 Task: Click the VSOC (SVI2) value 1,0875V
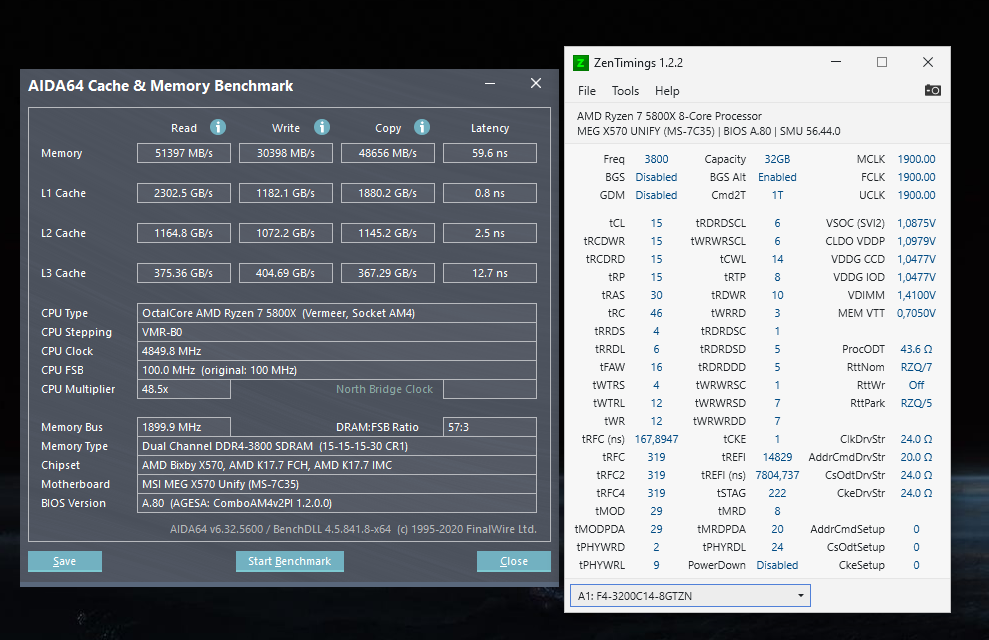tap(916, 223)
